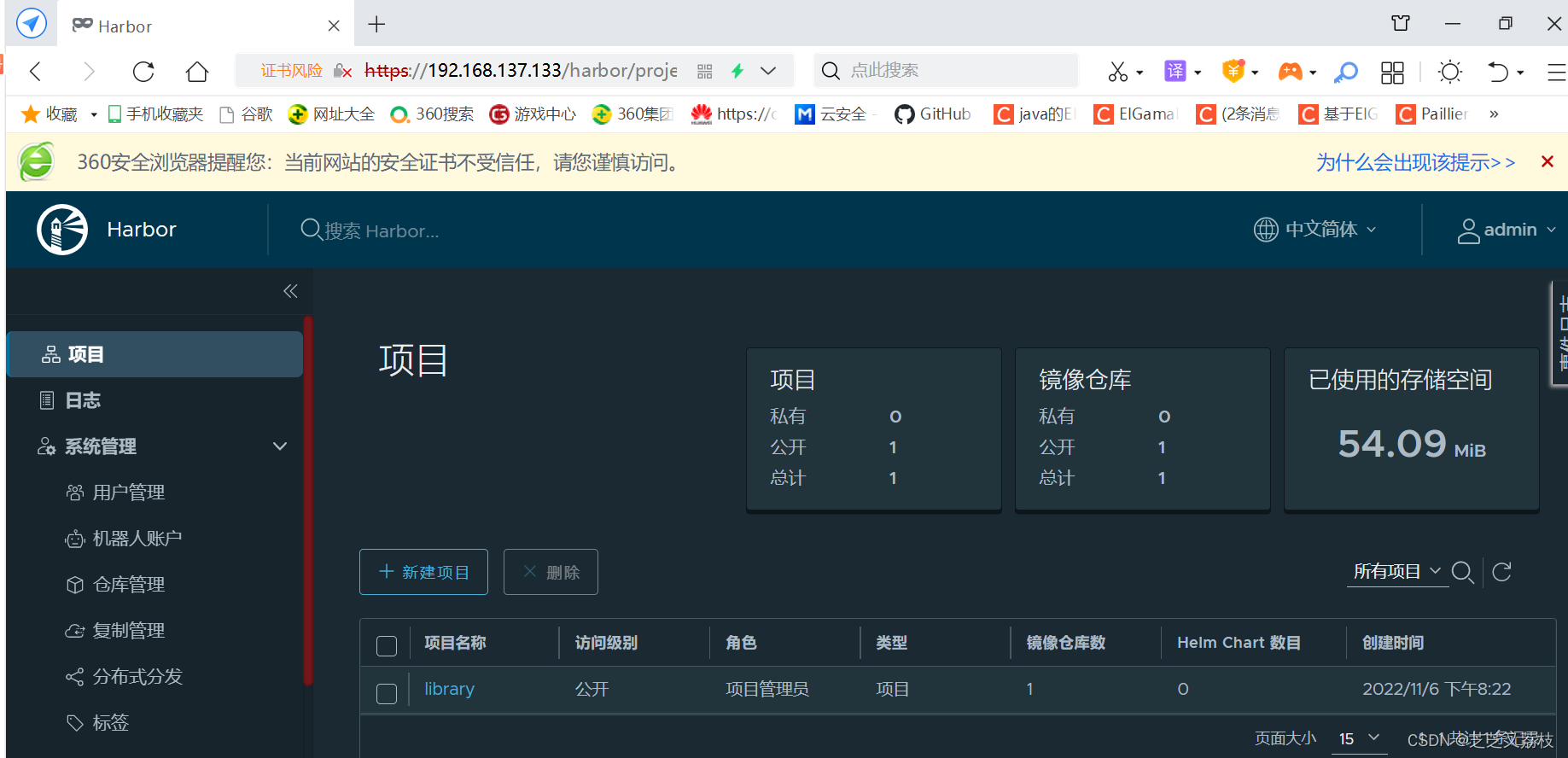This screenshot has height=758, width=1568.
Task: Click 为什么会出现该提示 link
Action: (1415, 162)
